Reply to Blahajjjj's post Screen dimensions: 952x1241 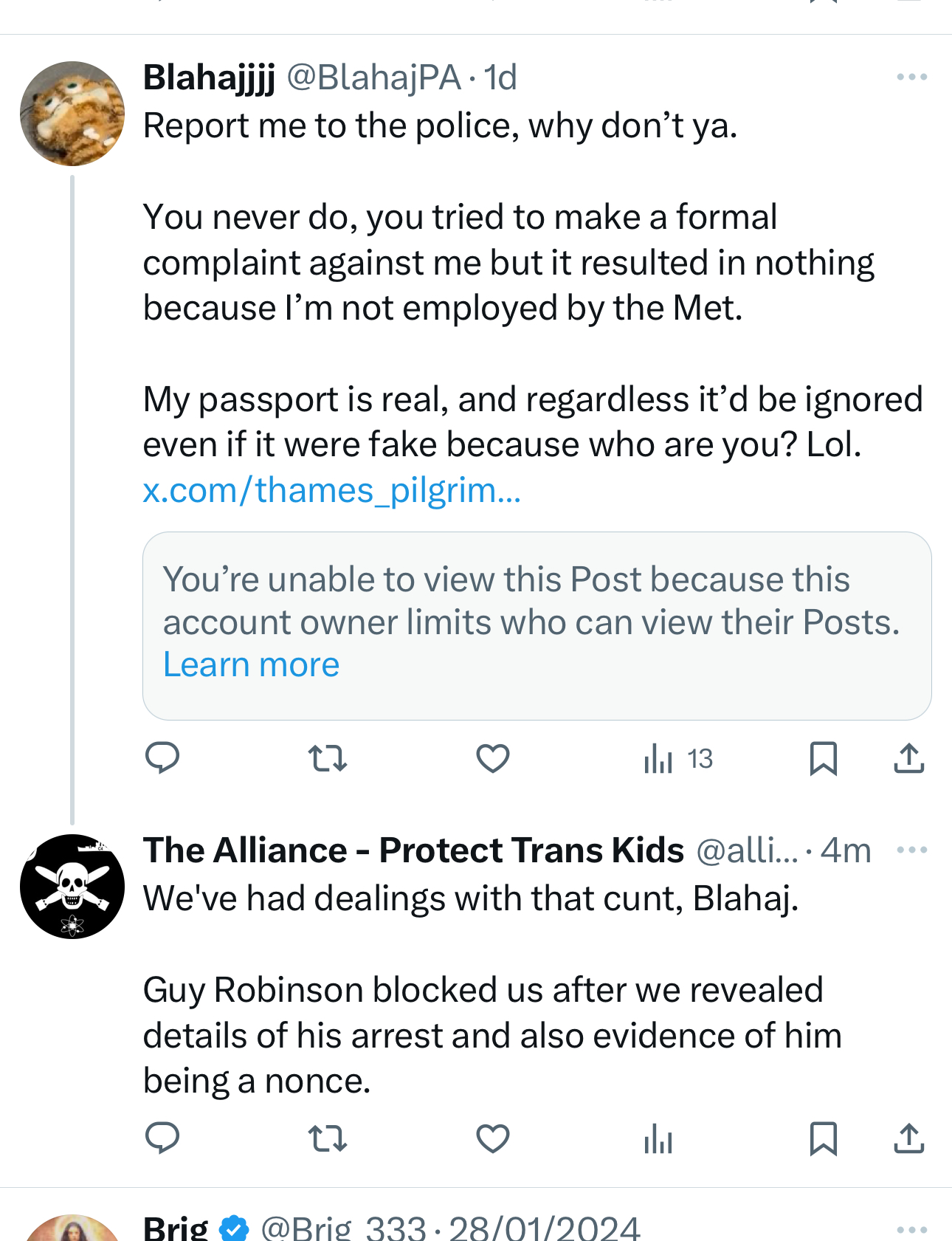[162, 758]
